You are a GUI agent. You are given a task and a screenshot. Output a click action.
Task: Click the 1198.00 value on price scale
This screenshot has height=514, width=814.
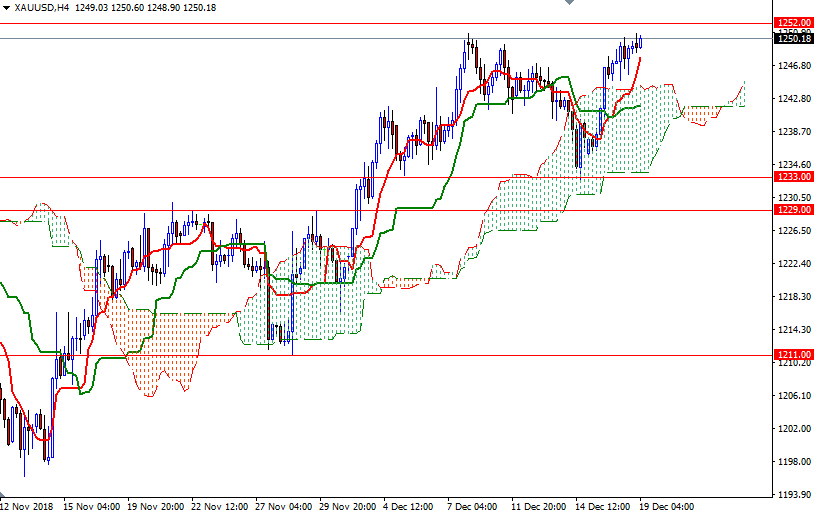(794, 462)
